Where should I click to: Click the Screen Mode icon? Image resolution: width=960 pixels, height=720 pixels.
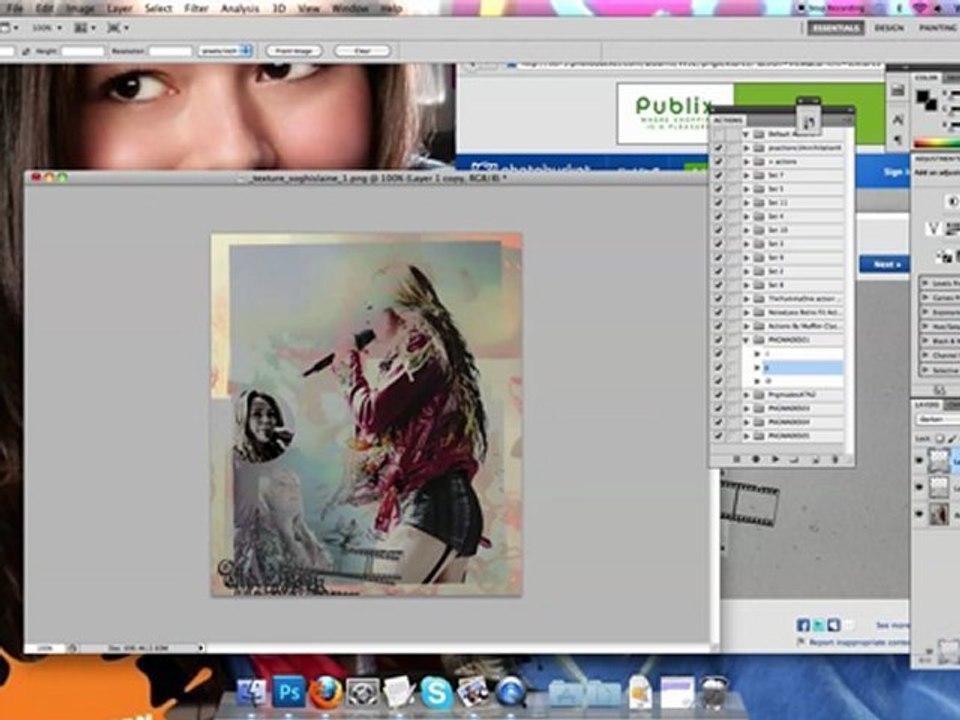click(117, 28)
